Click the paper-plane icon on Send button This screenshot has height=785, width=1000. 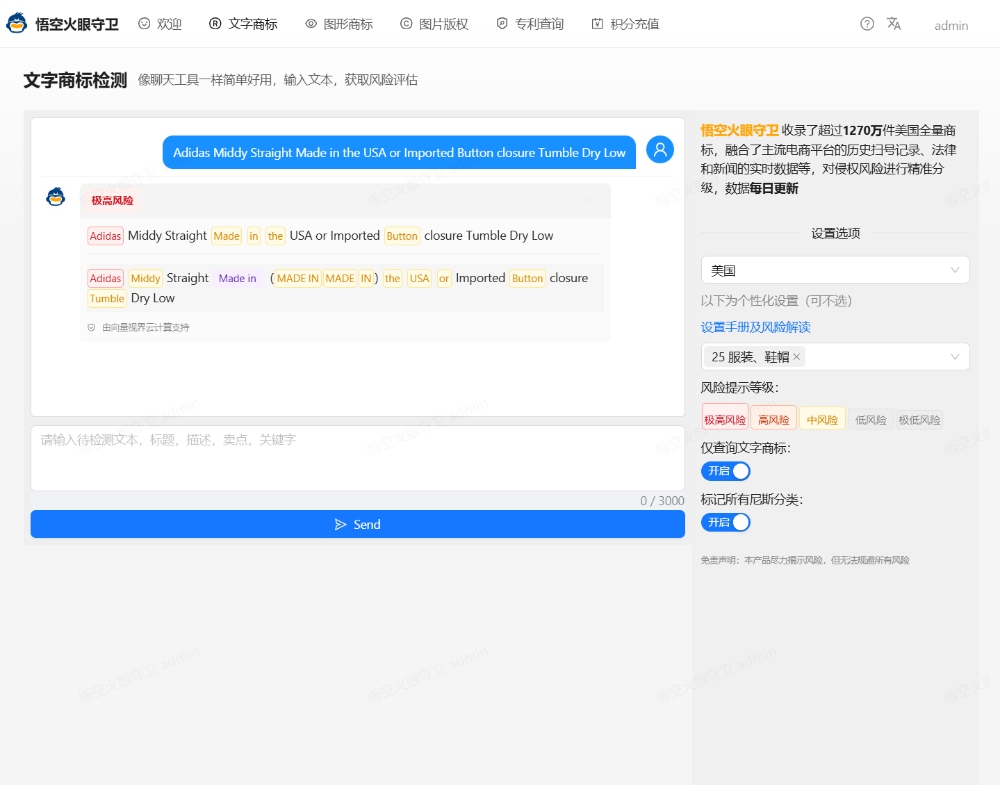pos(341,524)
